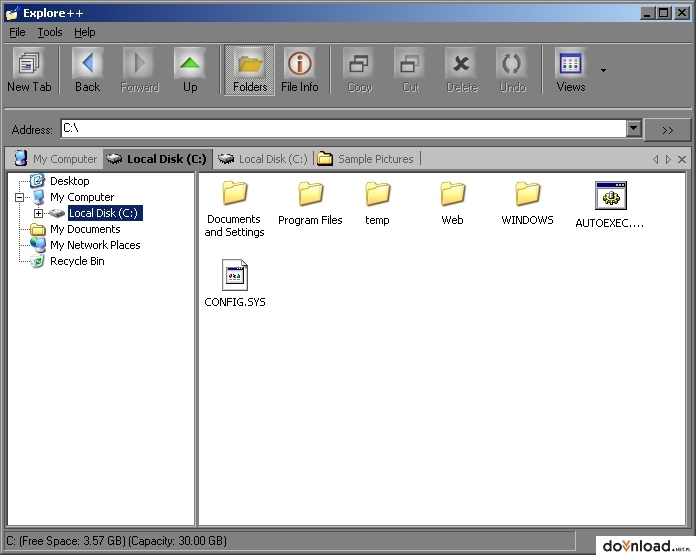Image resolution: width=696 pixels, height=555 pixels.
Task: Select the AUTOEXEC batch file icon
Action: coord(611,195)
